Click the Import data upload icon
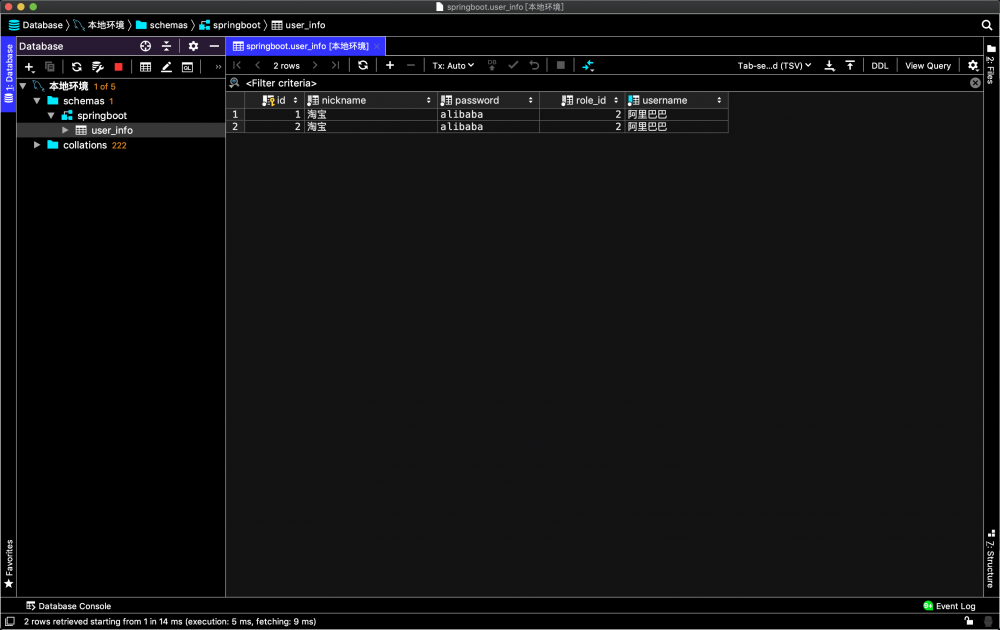The height and width of the screenshot is (630, 1000). tap(850, 65)
